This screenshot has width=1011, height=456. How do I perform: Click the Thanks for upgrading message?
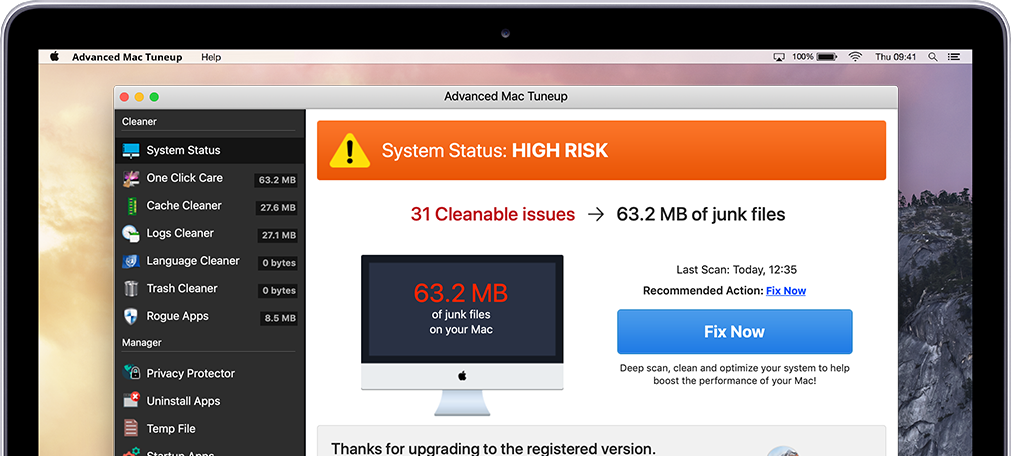[x=493, y=448]
